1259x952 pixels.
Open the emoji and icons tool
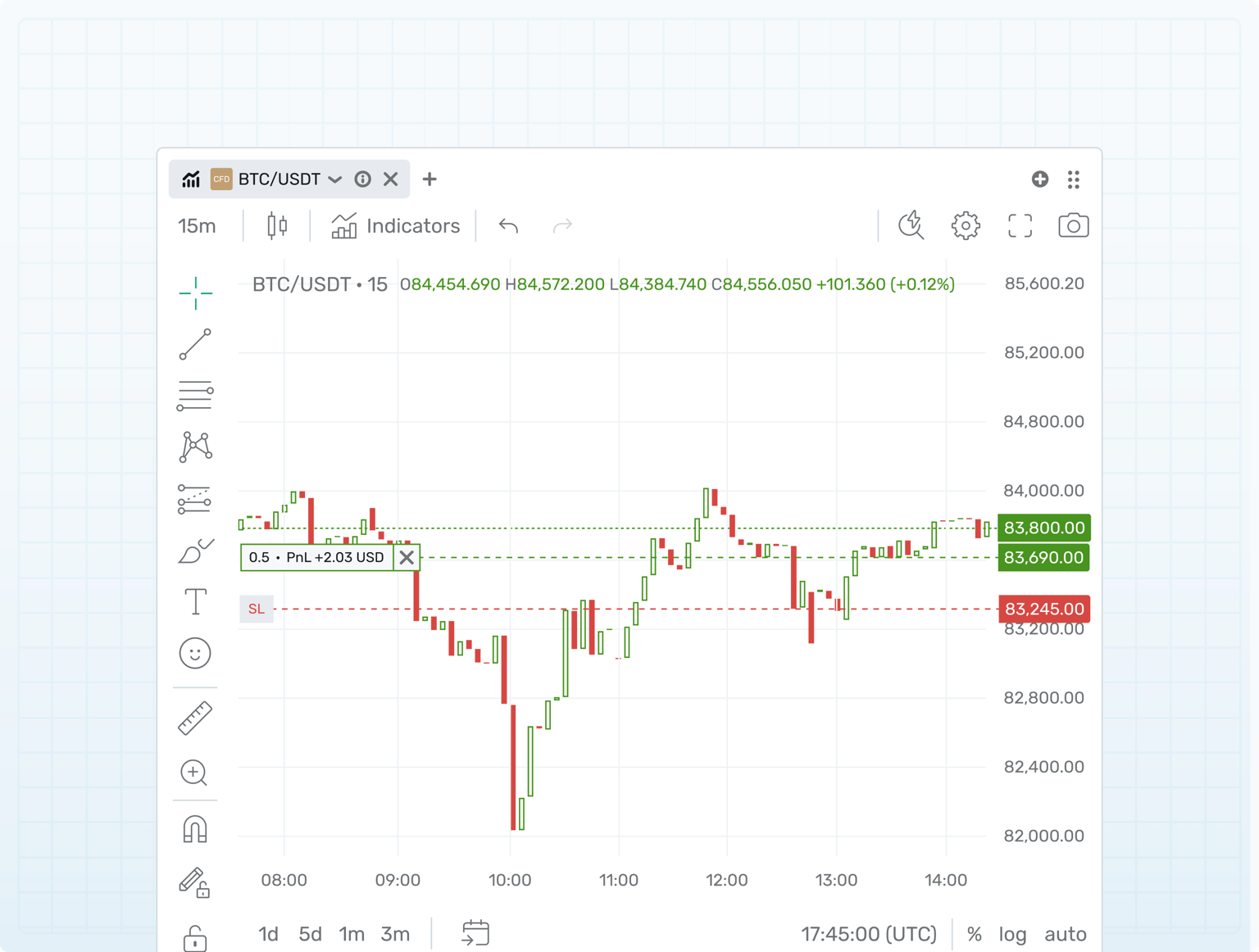195,653
